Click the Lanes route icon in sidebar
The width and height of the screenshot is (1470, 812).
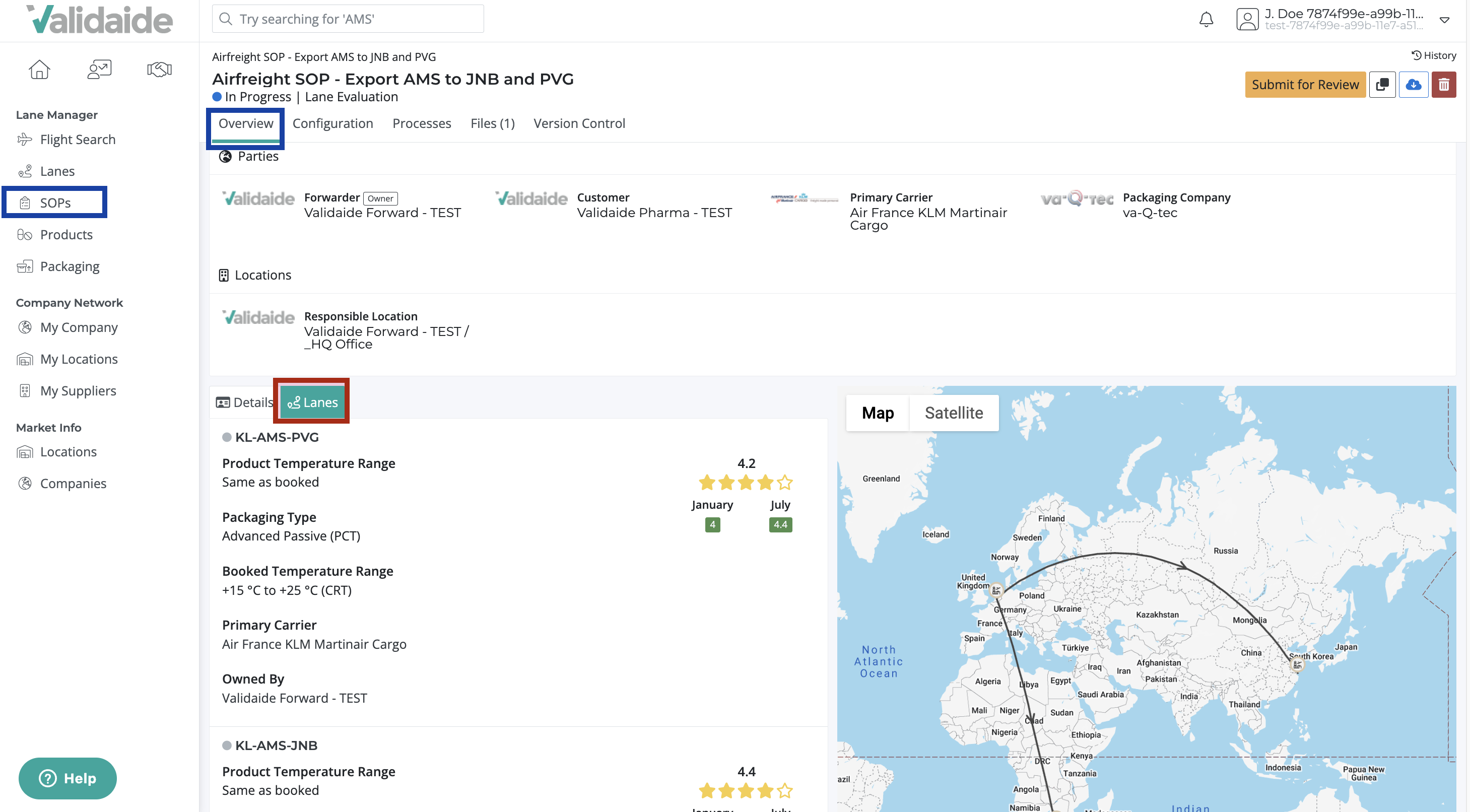25,171
